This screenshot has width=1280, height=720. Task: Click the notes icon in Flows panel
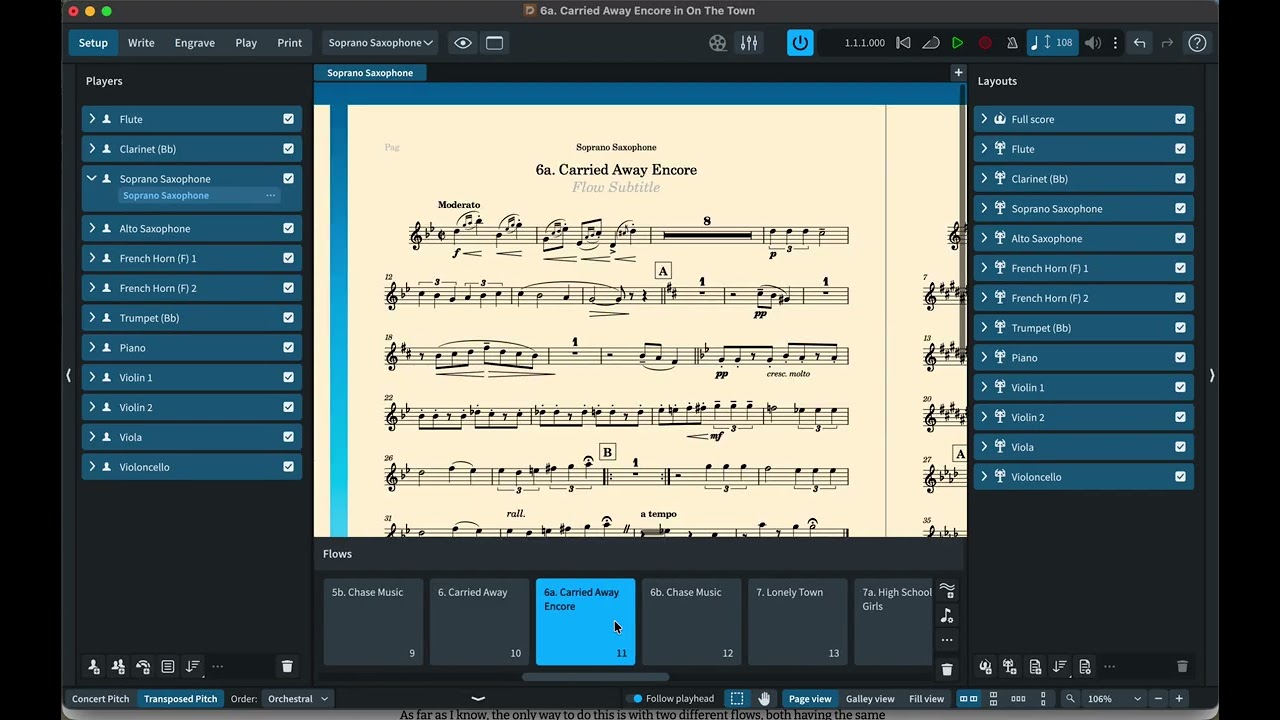tap(947, 616)
